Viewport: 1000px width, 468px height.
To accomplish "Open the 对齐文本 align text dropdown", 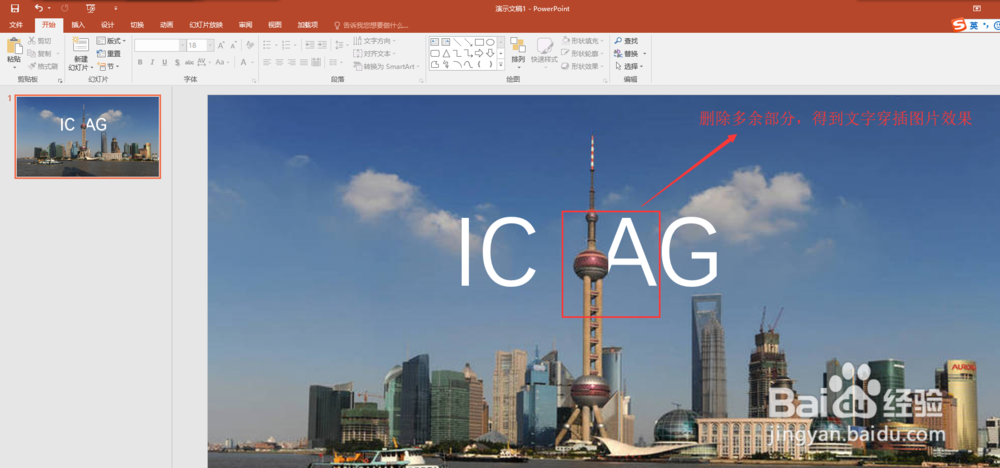I will click(375, 54).
